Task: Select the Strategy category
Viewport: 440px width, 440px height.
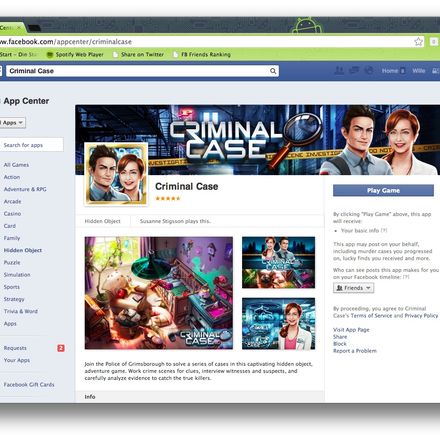Action: [x=14, y=299]
